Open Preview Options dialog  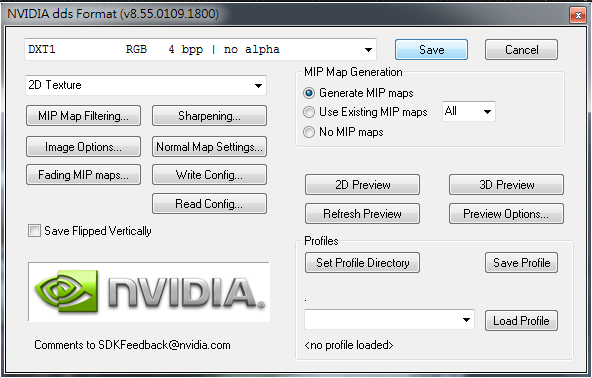506,214
